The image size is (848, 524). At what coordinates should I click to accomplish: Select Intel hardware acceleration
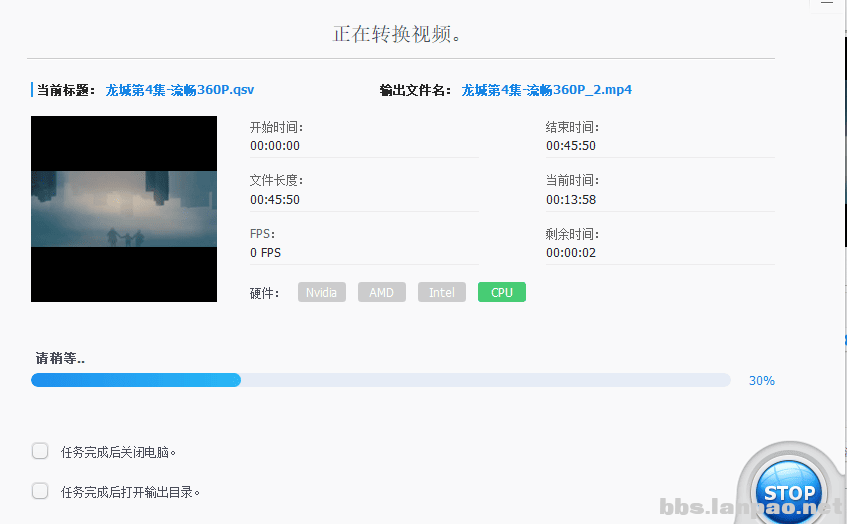click(x=442, y=292)
